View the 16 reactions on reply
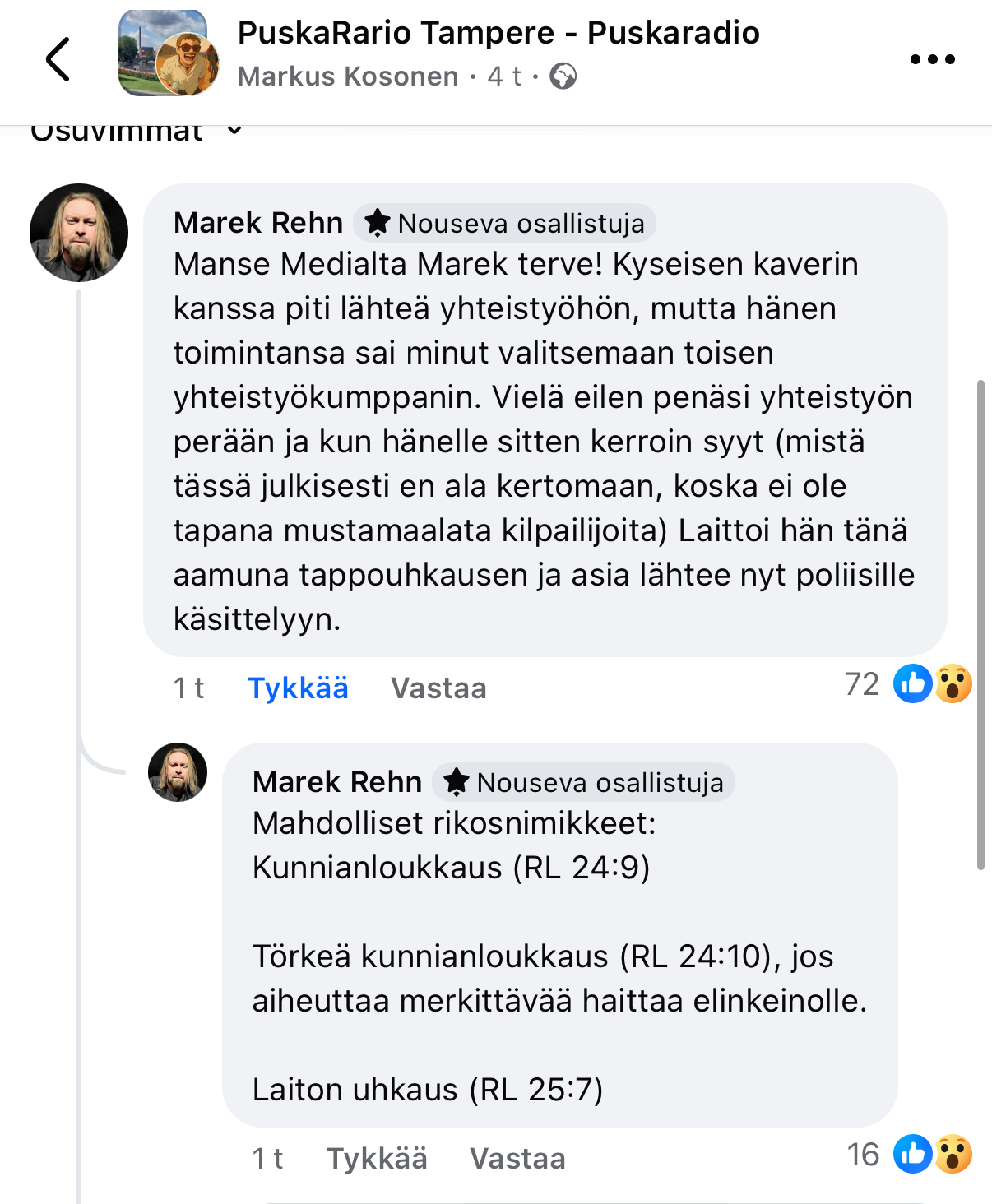 [x=864, y=1155]
